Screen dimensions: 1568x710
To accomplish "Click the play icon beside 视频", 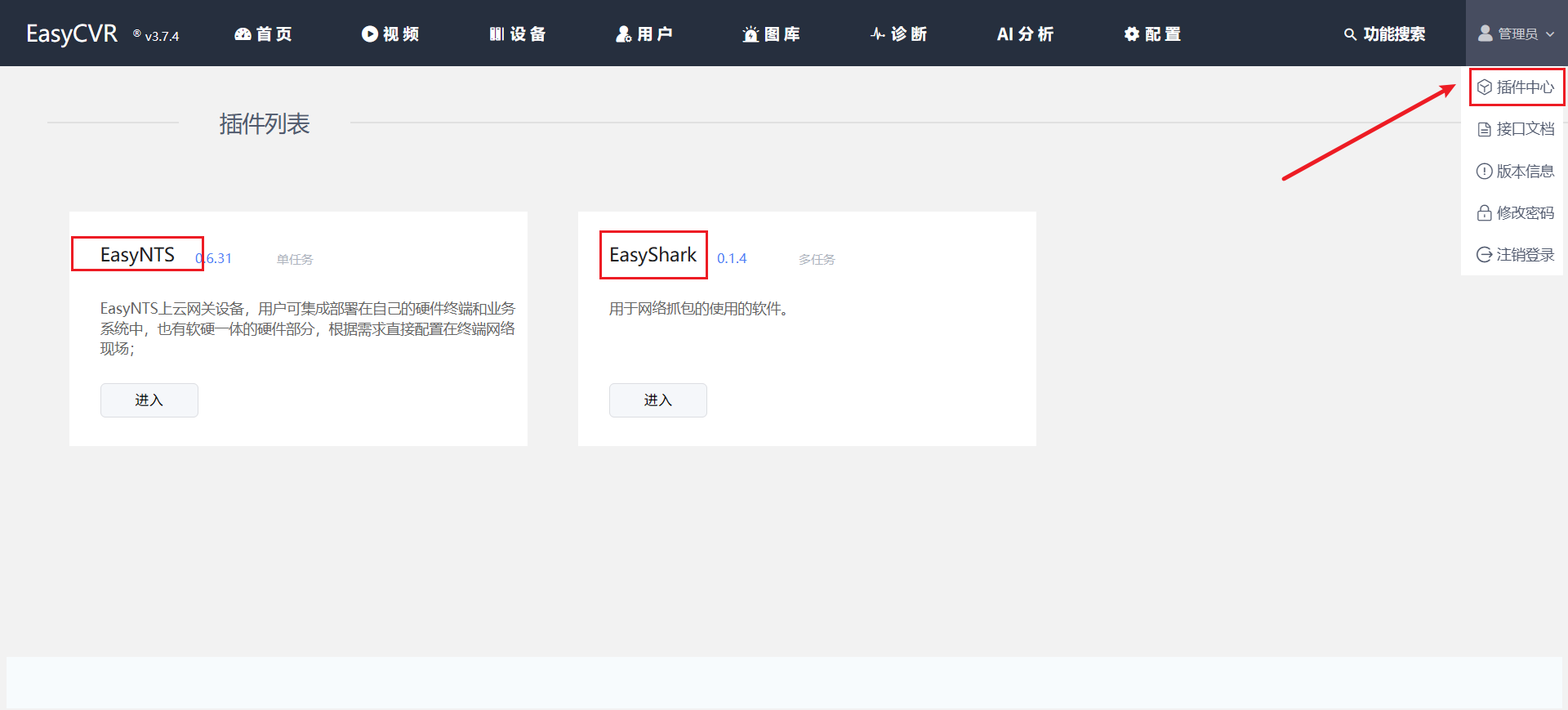I will [370, 34].
